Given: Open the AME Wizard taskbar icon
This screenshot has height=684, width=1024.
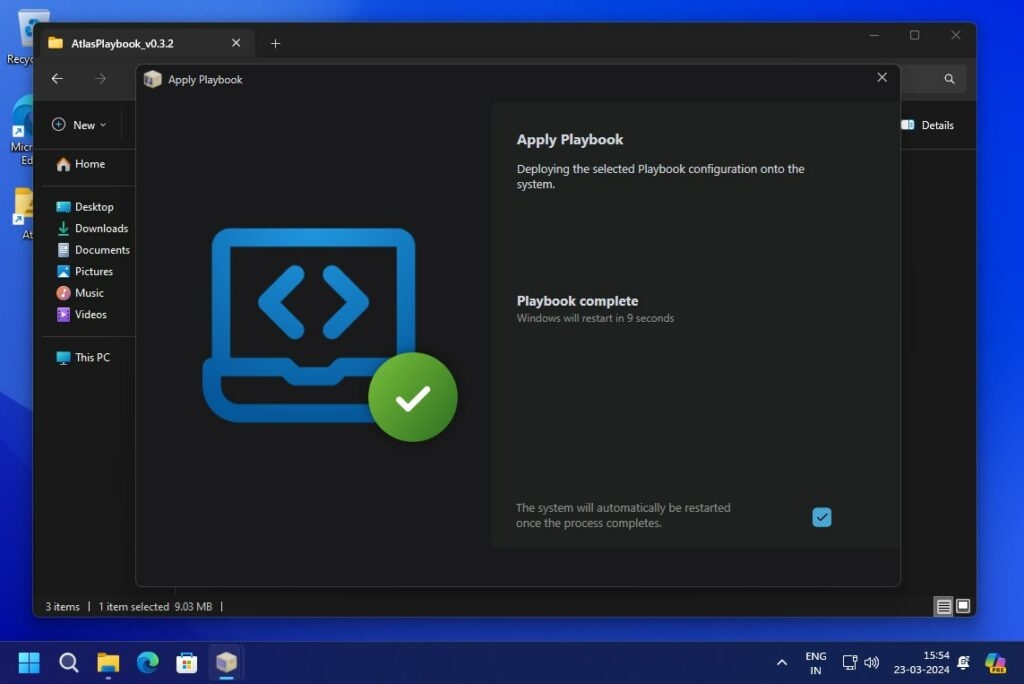Looking at the screenshot, I should click(226, 662).
